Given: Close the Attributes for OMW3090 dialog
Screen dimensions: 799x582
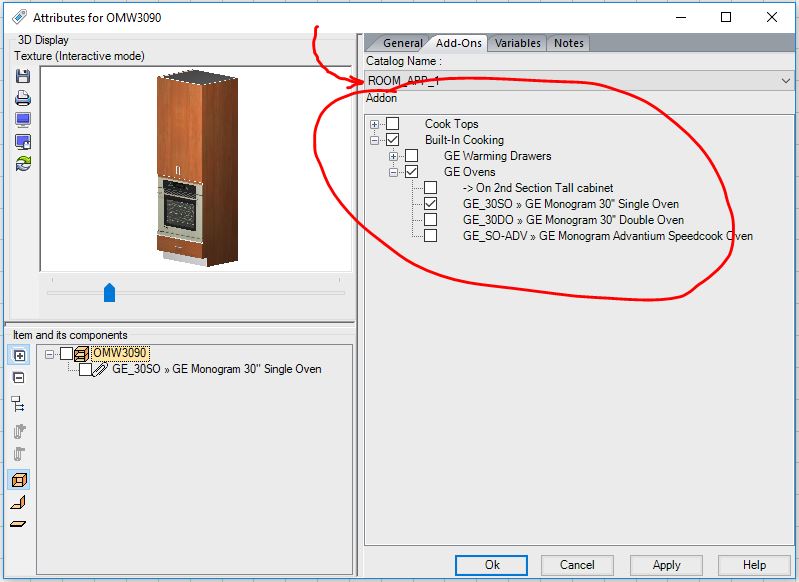Looking at the screenshot, I should pyautogui.click(x=771, y=17).
